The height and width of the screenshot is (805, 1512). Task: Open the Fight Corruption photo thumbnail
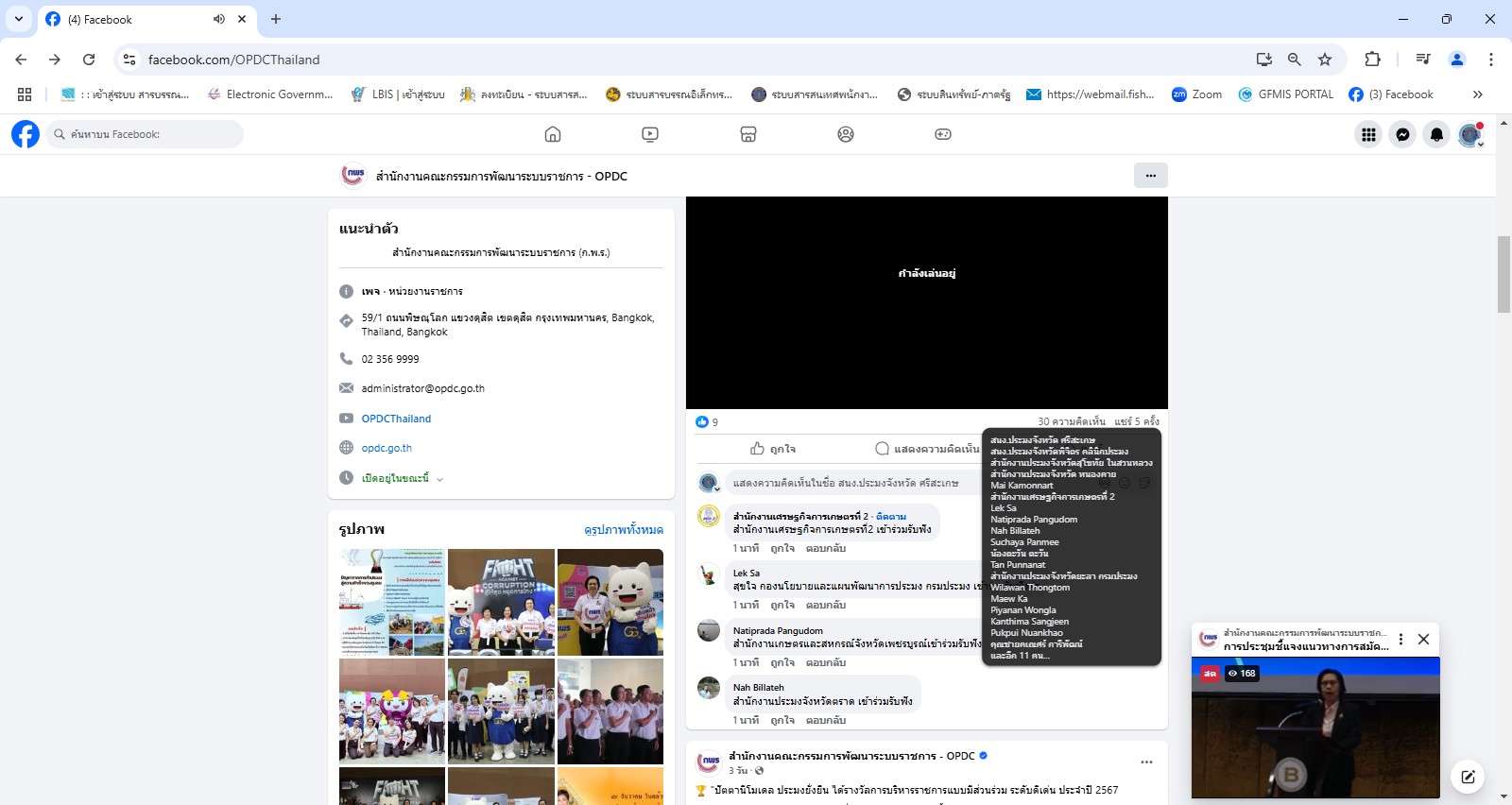501,602
